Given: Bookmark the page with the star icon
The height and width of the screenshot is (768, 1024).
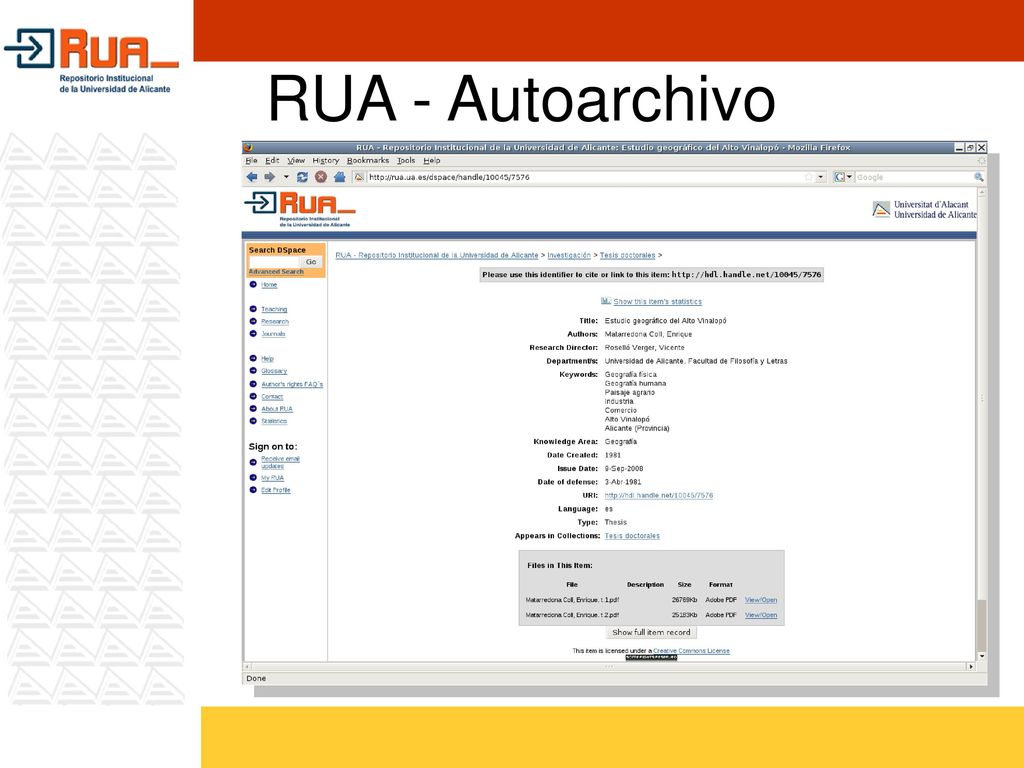Looking at the screenshot, I should [x=809, y=177].
